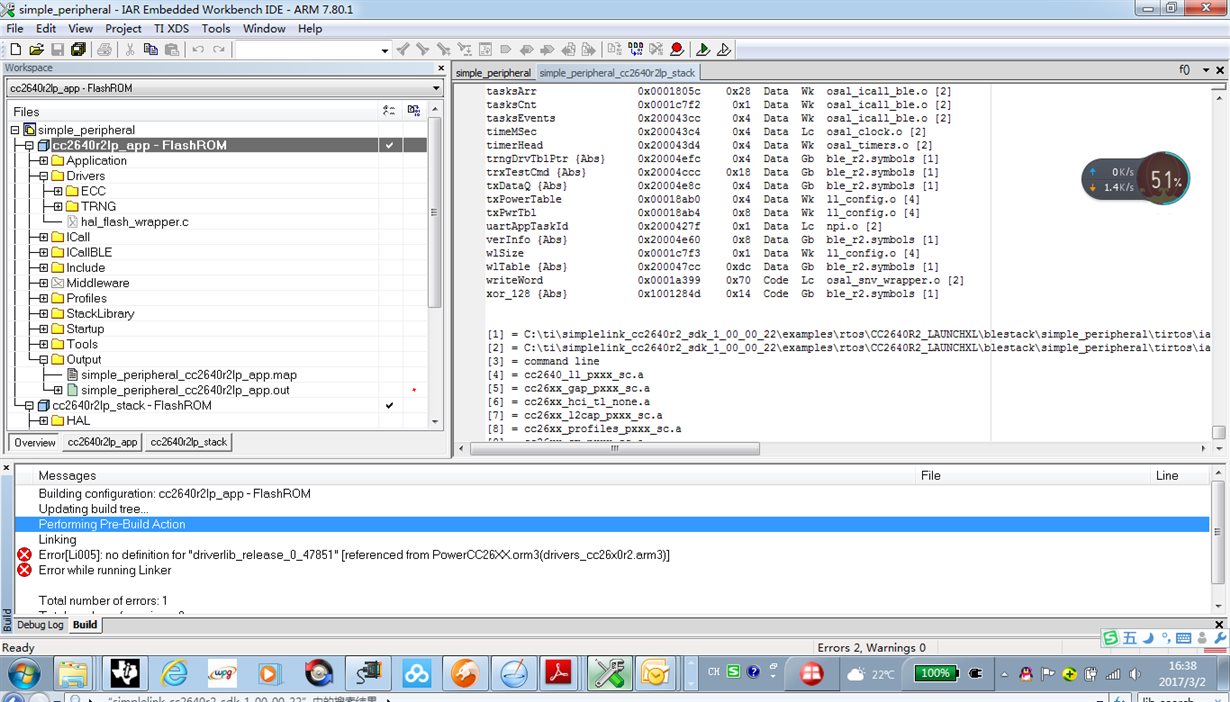The image size is (1230, 702).
Task: Open the Project menu
Action: (123, 28)
